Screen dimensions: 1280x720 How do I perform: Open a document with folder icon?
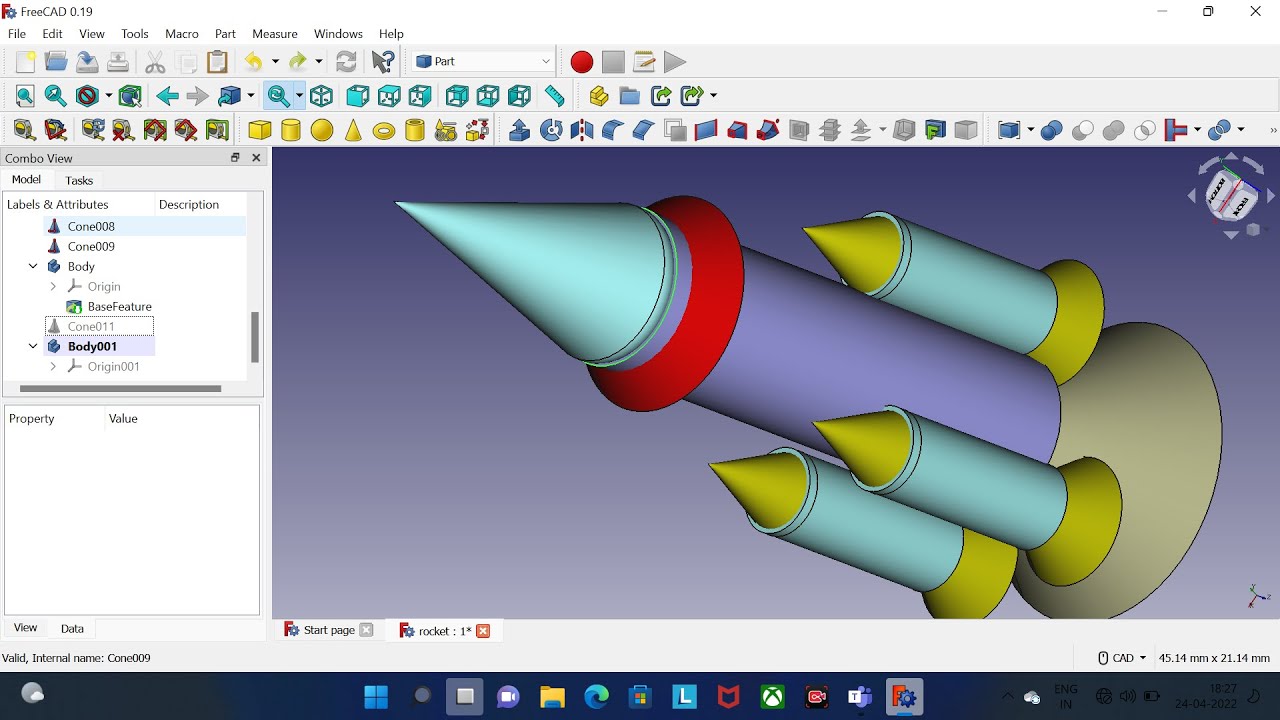(56, 62)
